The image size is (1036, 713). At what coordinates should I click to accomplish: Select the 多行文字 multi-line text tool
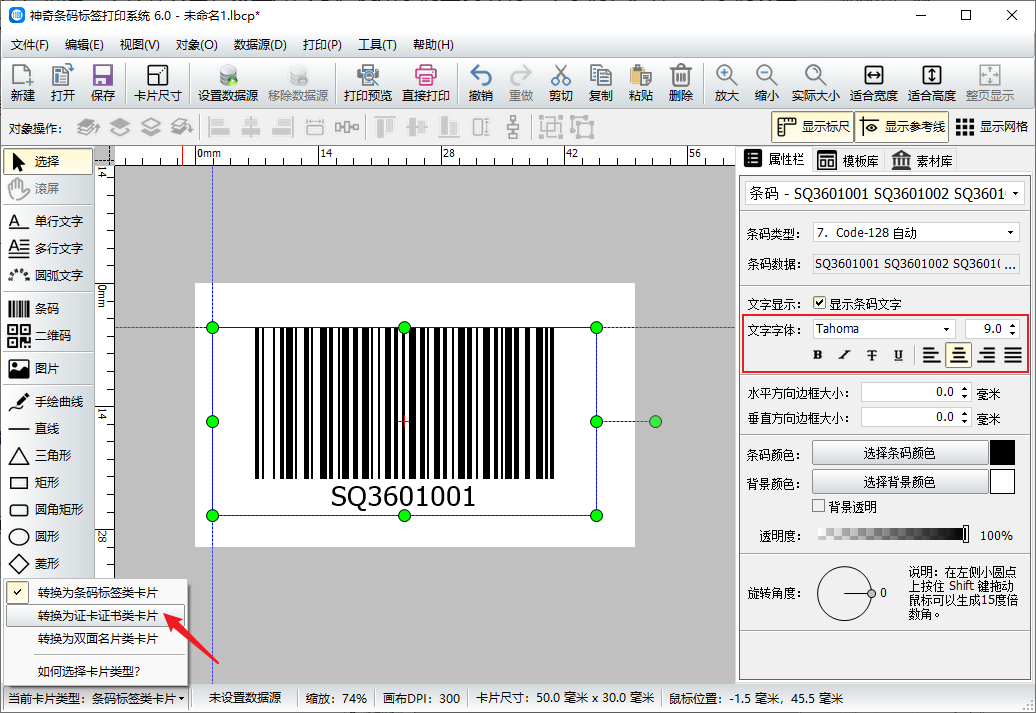[x=48, y=248]
